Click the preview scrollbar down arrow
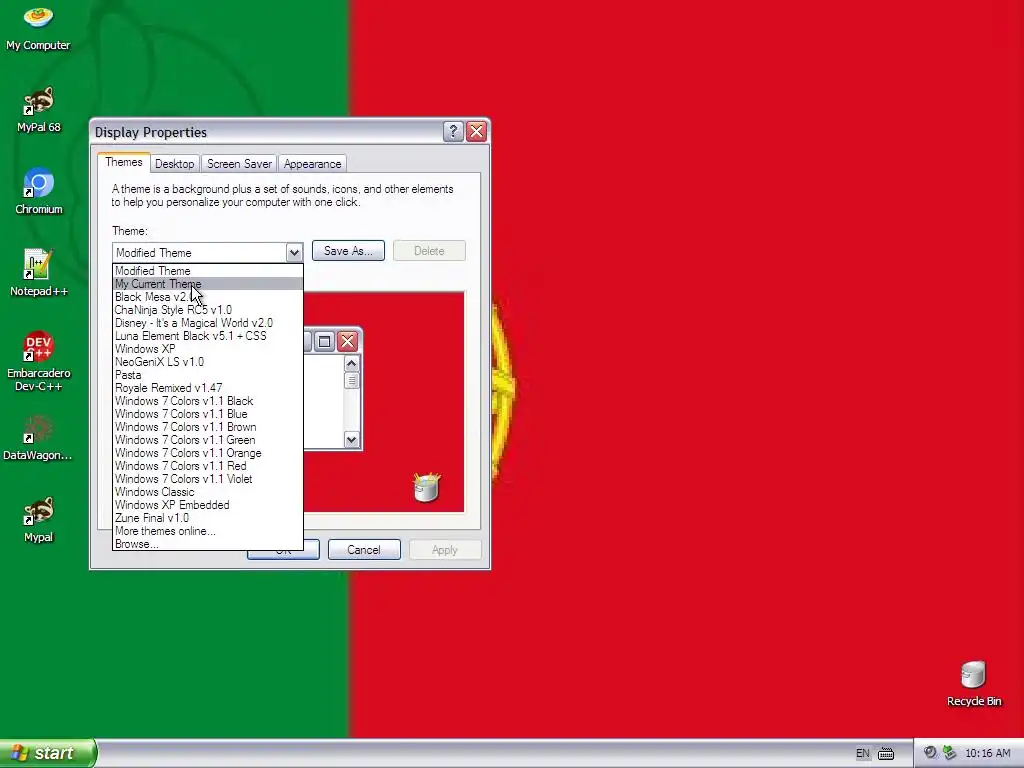Image resolution: width=1024 pixels, height=768 pixels. [x=351, y=440]
